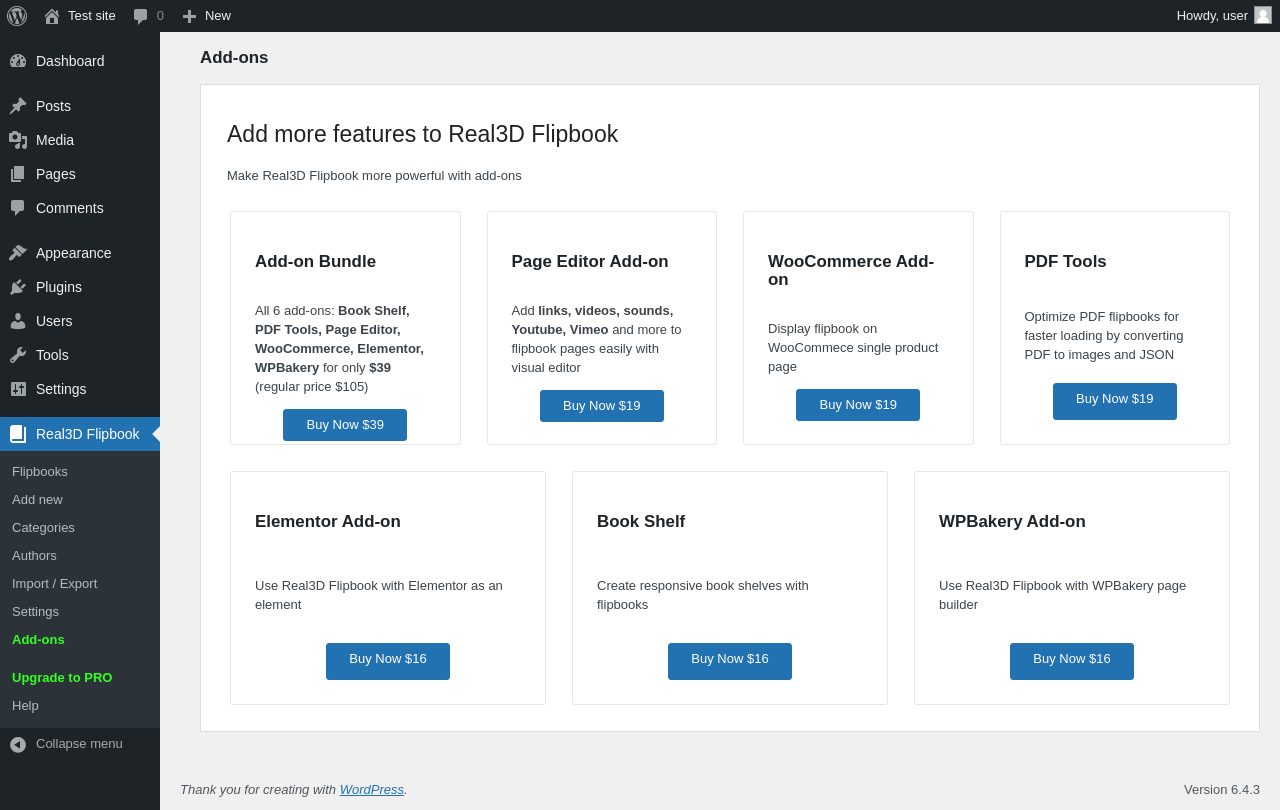The width and height of the screenshot is (1280, 810).
Task: Follow the WordPress footer link
Action: click(x=371, y=790)
